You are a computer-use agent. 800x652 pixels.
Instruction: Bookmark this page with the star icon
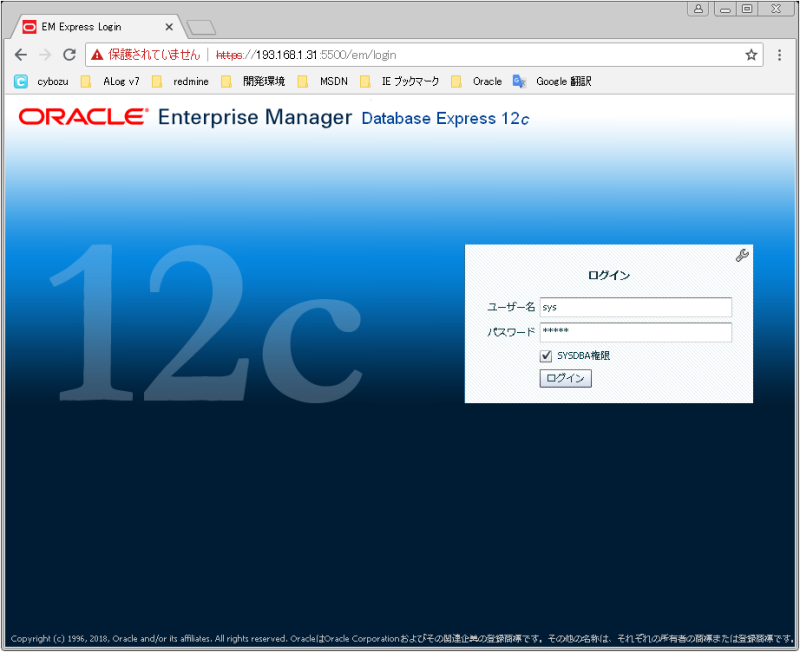click(751, 55)
